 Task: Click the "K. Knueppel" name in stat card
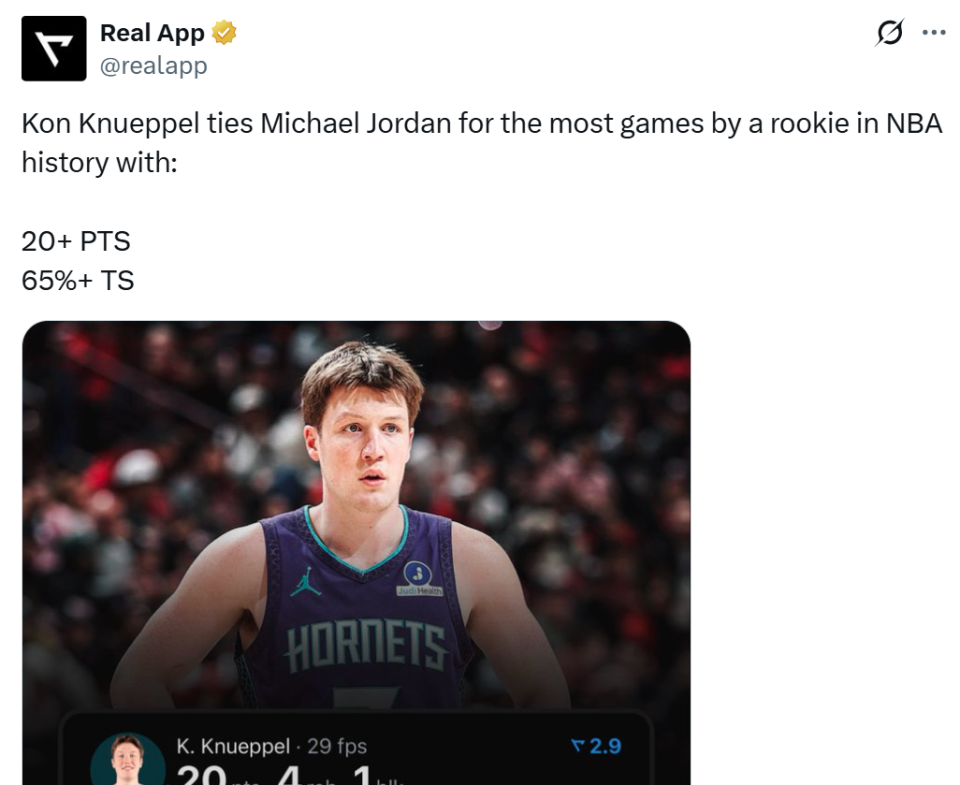[x=233, y=746]
